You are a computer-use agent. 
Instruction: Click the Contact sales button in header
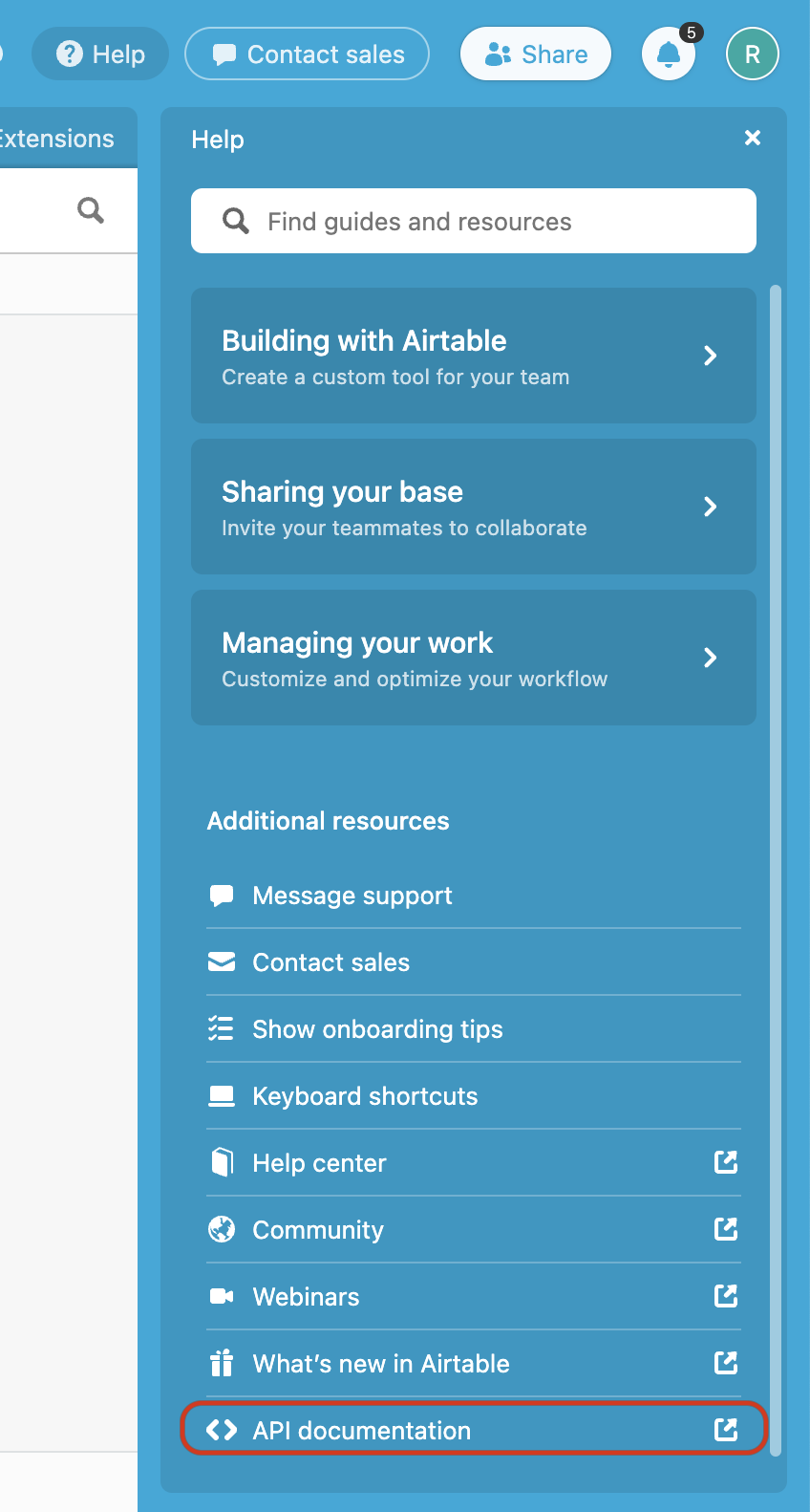pyautogui.click(x=308, y=54)
